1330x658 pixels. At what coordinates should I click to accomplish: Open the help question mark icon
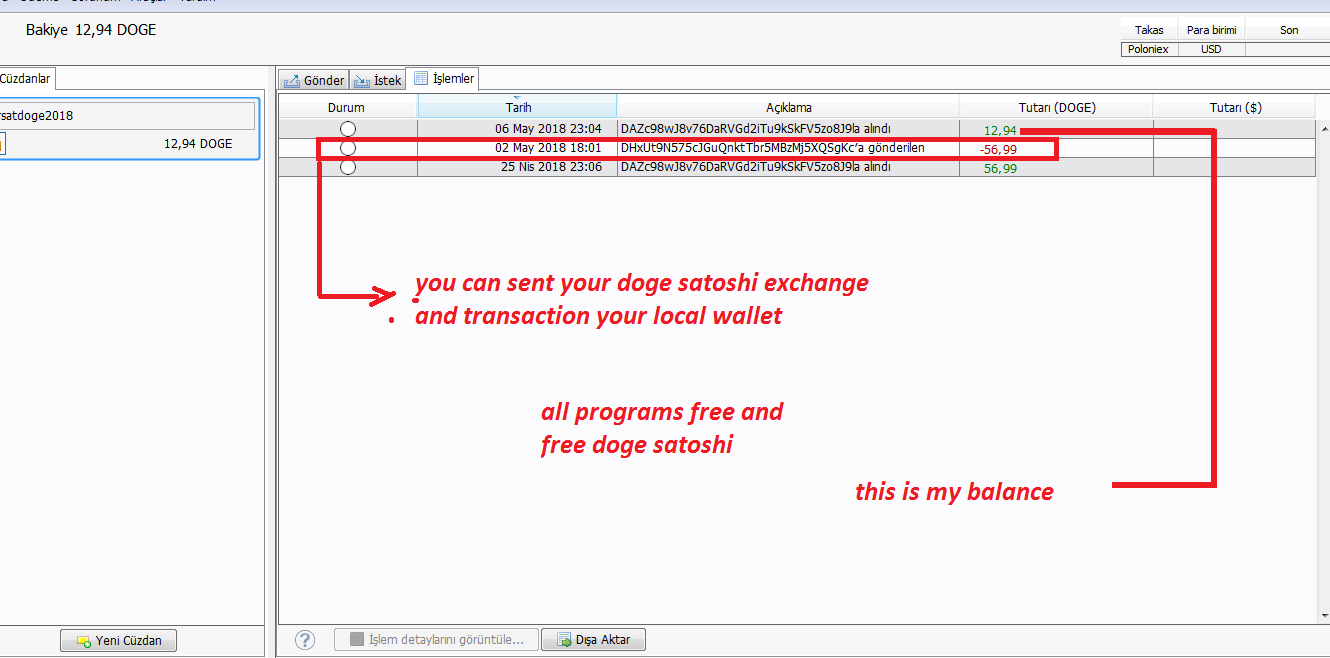pos(305,640)
